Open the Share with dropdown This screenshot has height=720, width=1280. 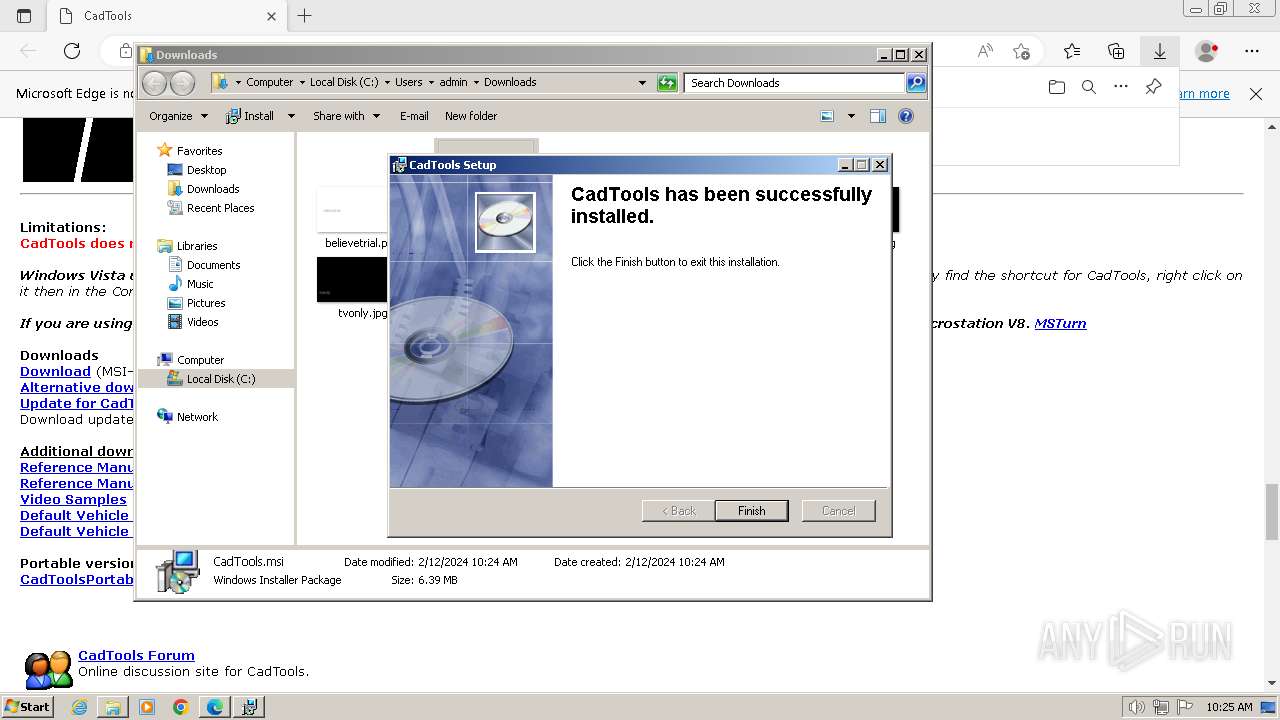pyautogui.click(x=346, y=116)
